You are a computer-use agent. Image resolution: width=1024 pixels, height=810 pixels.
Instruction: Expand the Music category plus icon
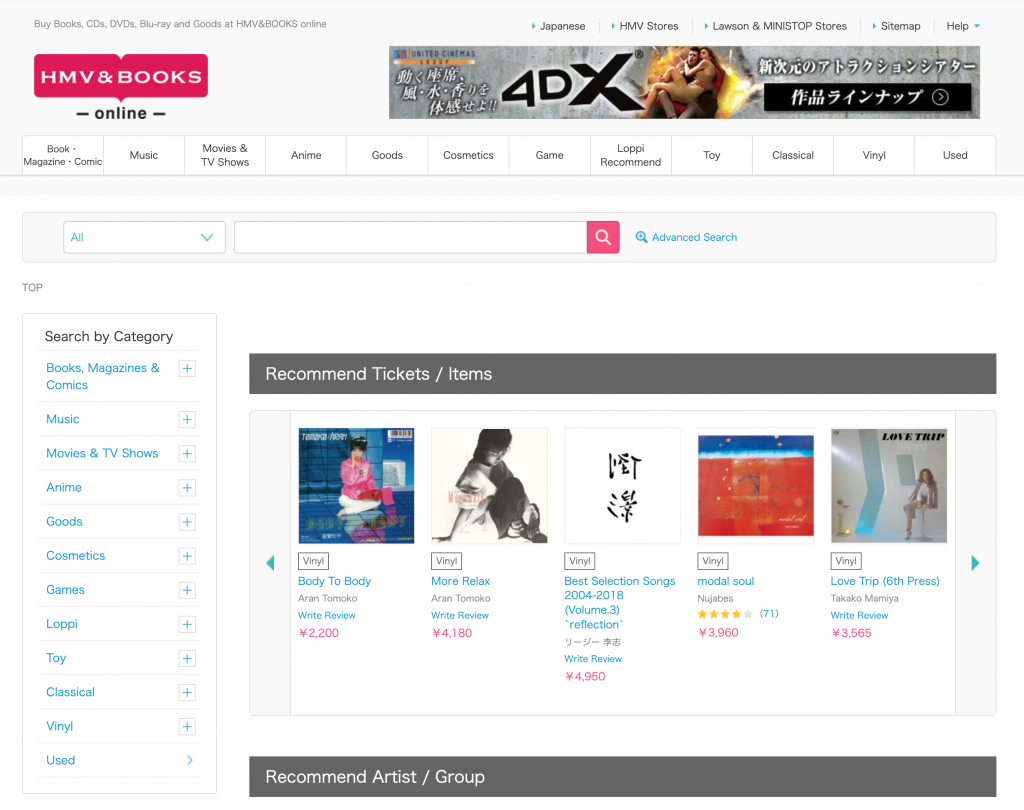click(x=187, y=420)
